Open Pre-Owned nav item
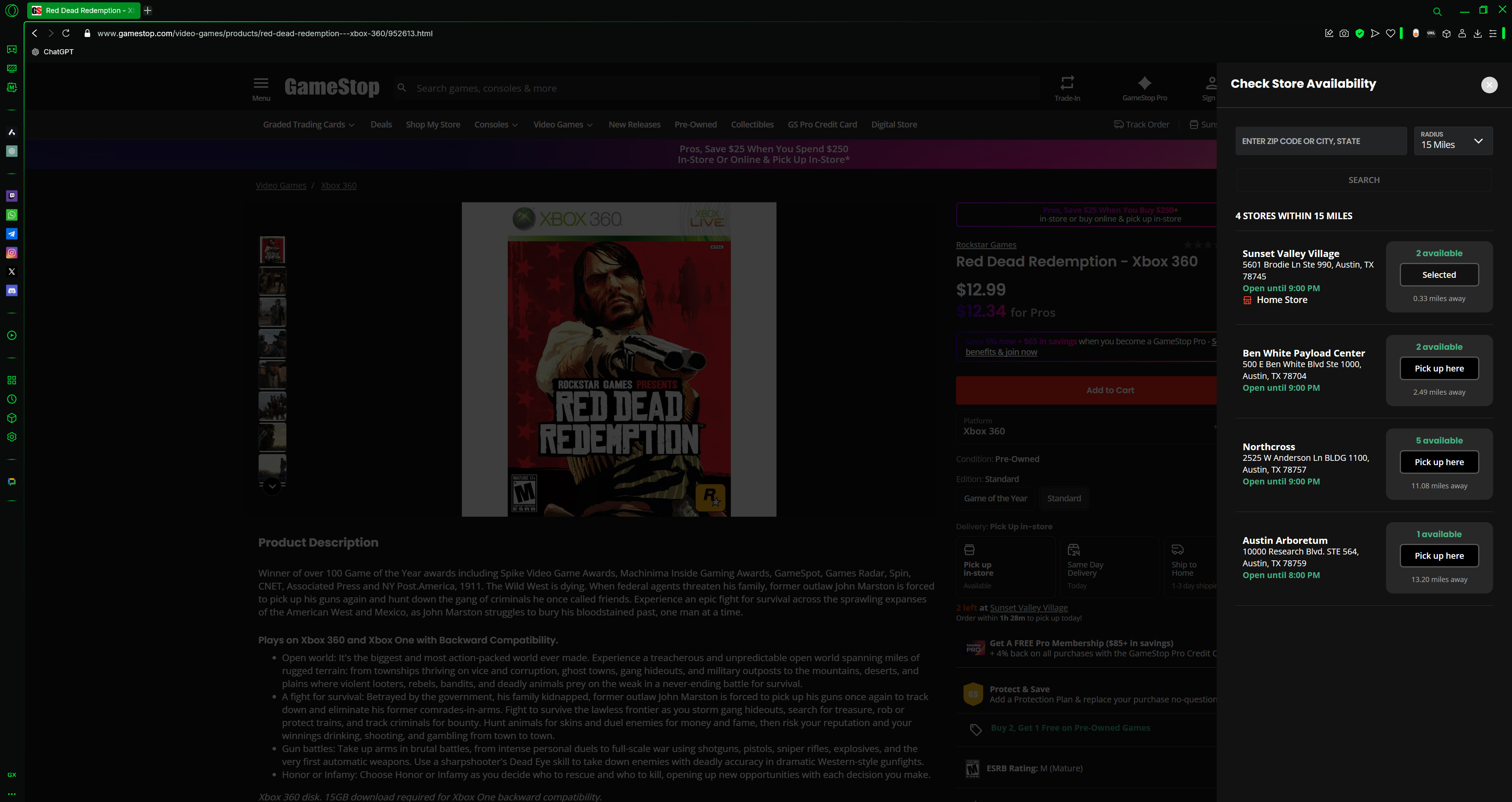Image resolution: width=1512 pixels, height=802 pixels. pyautogui.click(x=695, y=124)
